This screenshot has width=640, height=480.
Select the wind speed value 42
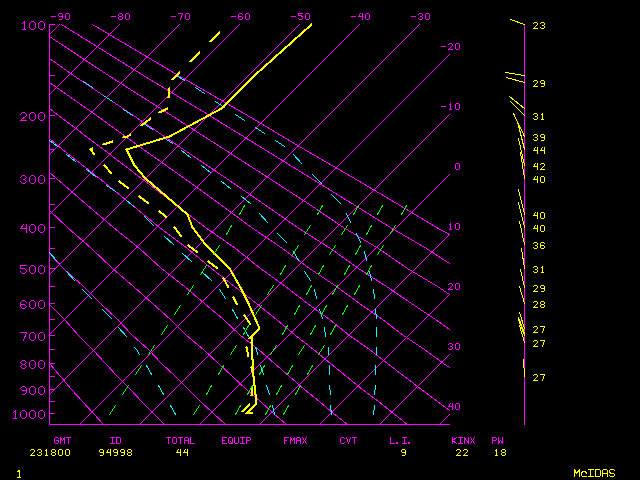tap(538, 166)
